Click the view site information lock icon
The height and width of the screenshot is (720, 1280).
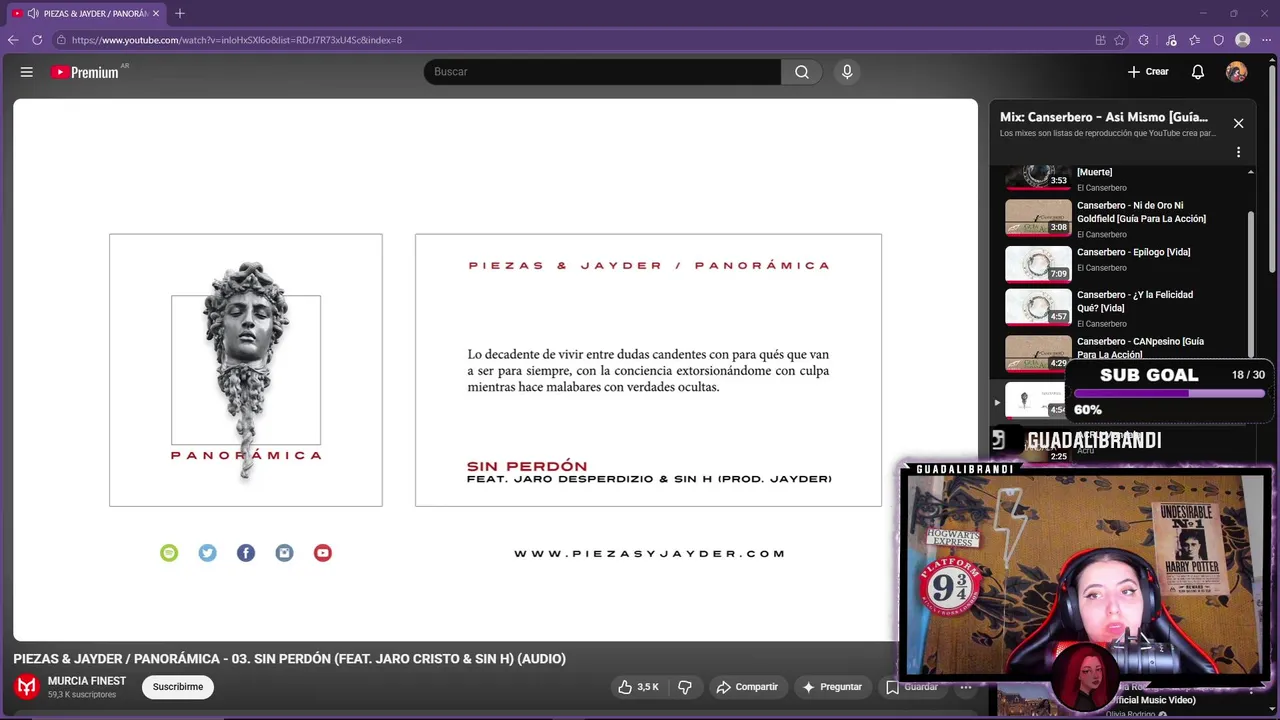(61, 40)
